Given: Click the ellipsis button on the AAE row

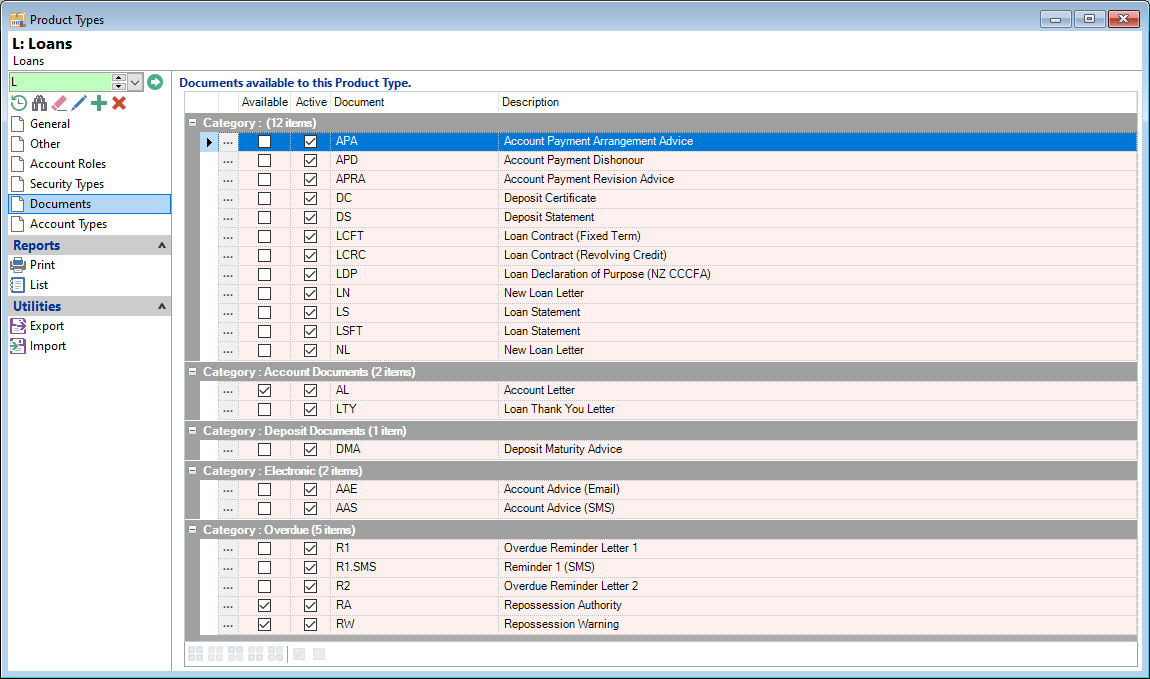Looking at the screenshot, I should 228,490.
